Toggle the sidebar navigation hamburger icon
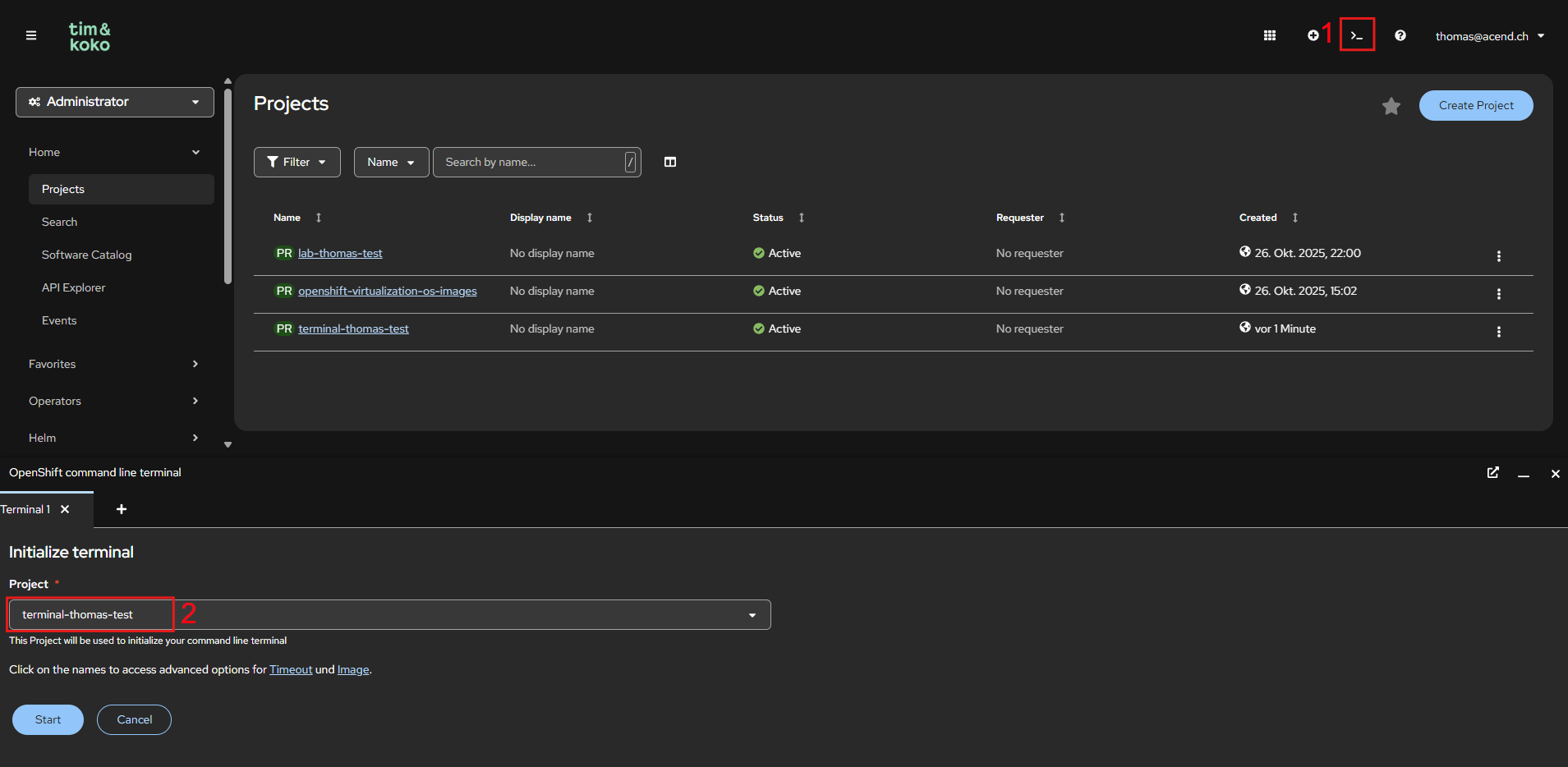 tap(31, 35)
